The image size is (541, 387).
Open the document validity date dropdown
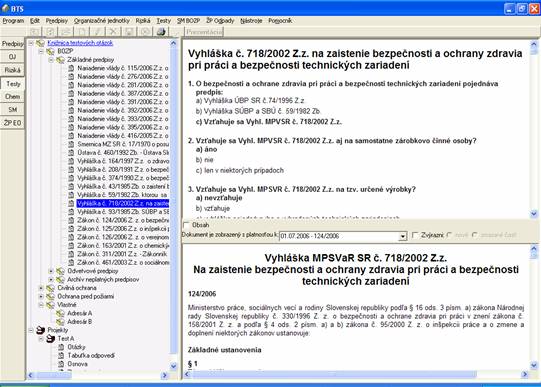point(402,236)
